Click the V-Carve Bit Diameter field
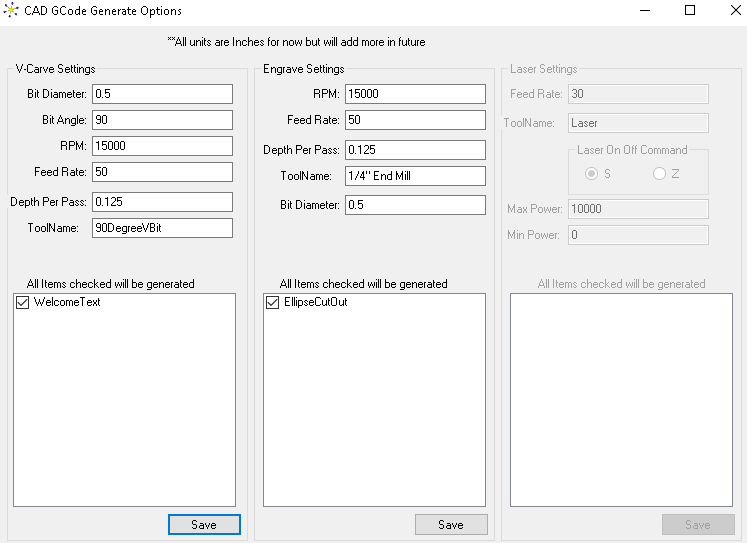This screenshot has height=543, width=747. (x=162, y=94)
